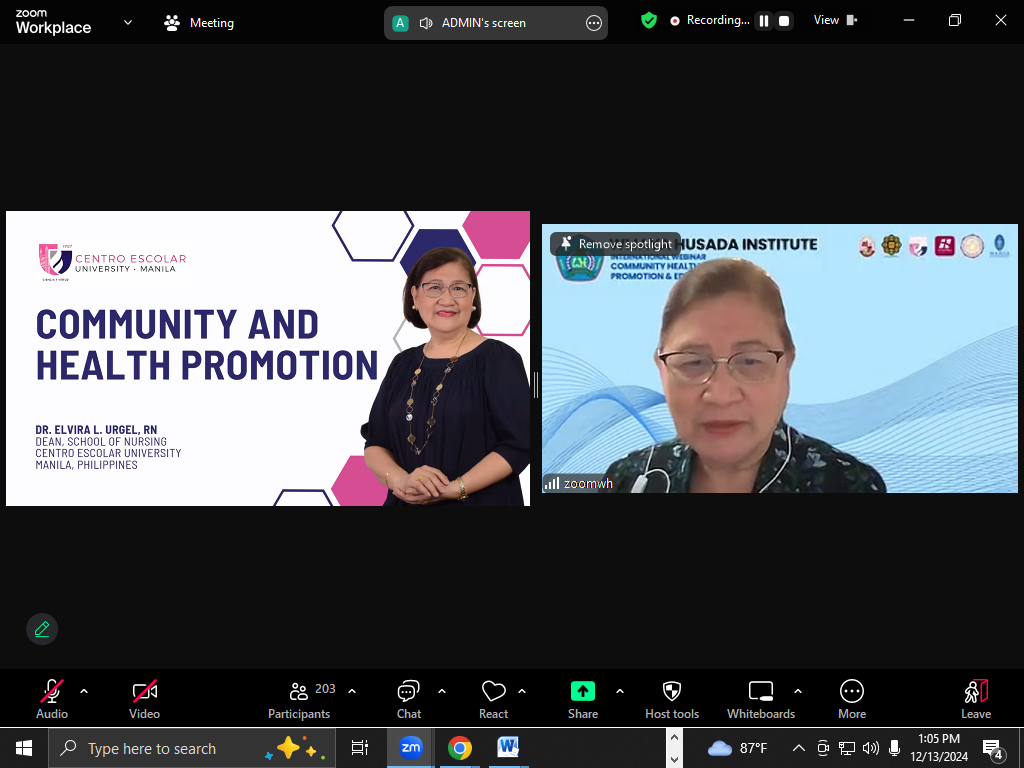This screenshot has height=768, width=1024.
Task: Pause the recording
Action: [763, 21]
